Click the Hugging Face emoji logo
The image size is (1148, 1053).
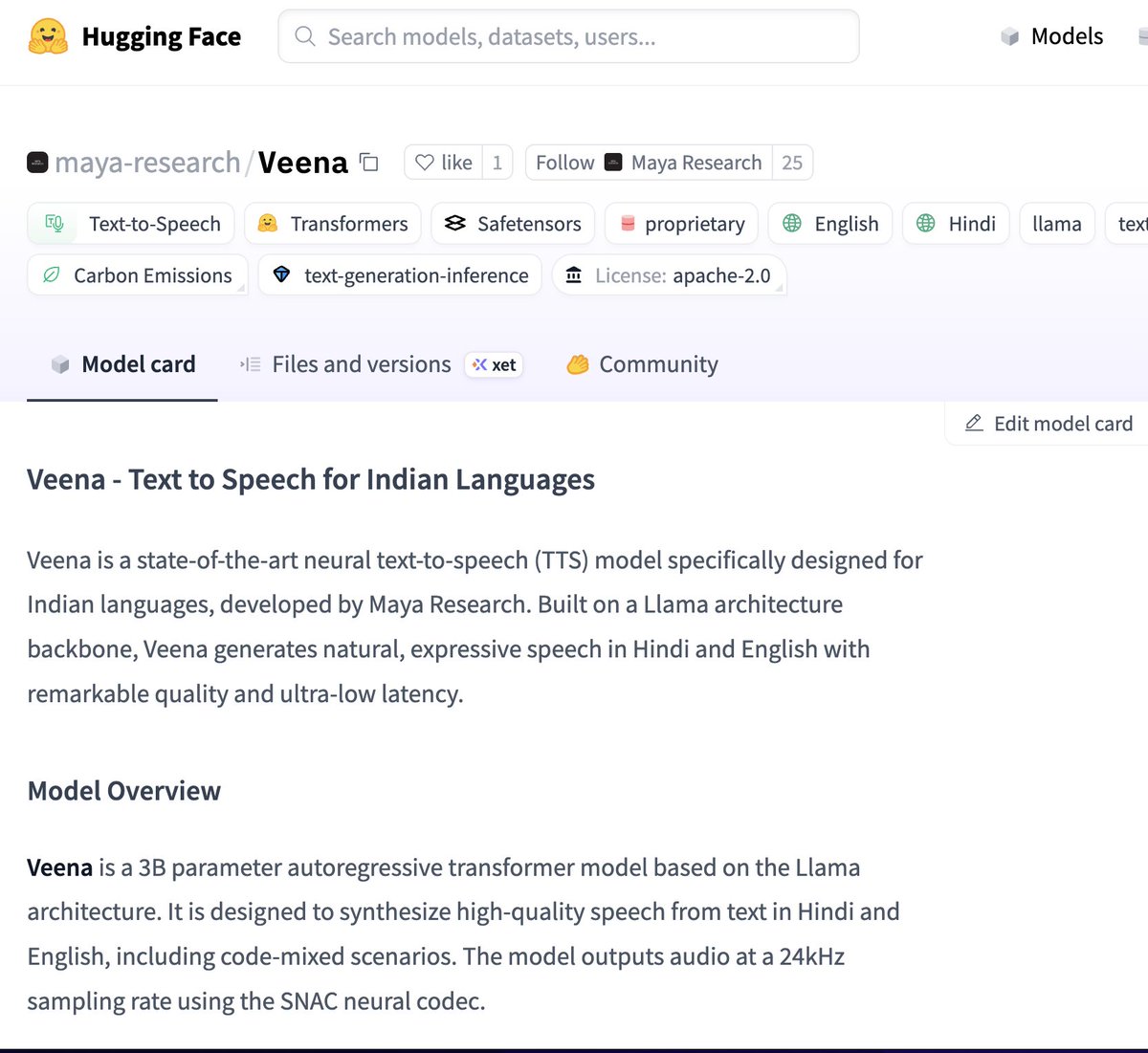click(x=48, y=36)
